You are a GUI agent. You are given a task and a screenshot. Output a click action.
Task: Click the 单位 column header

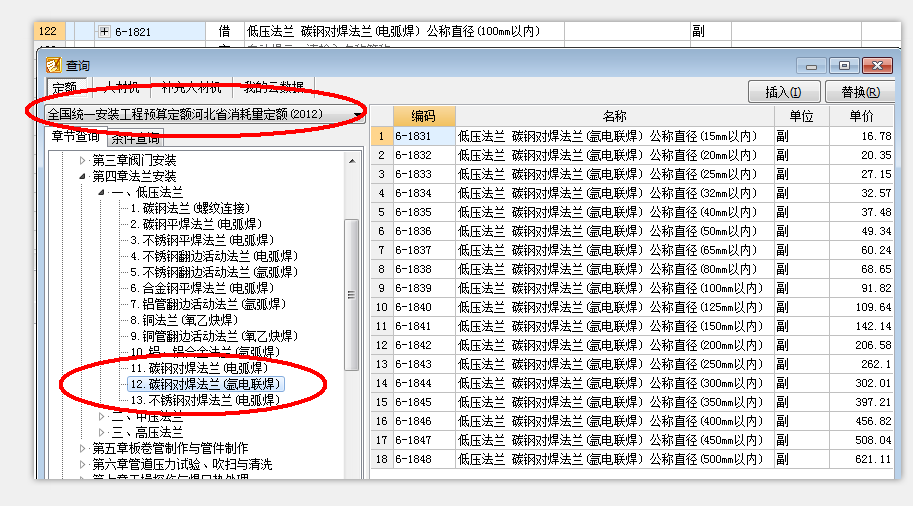tap(801, 116)
